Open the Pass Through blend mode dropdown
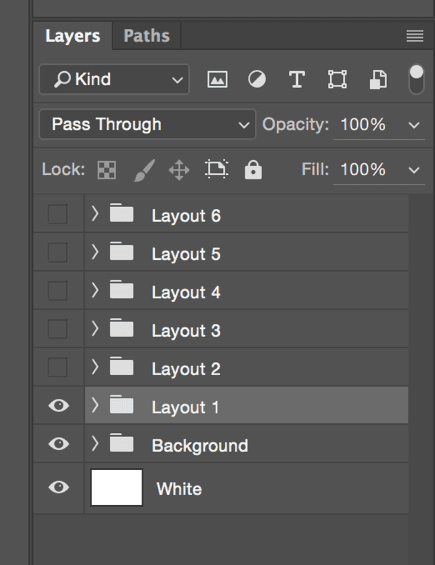Screen dimensions: 435x565 point(147,124)
